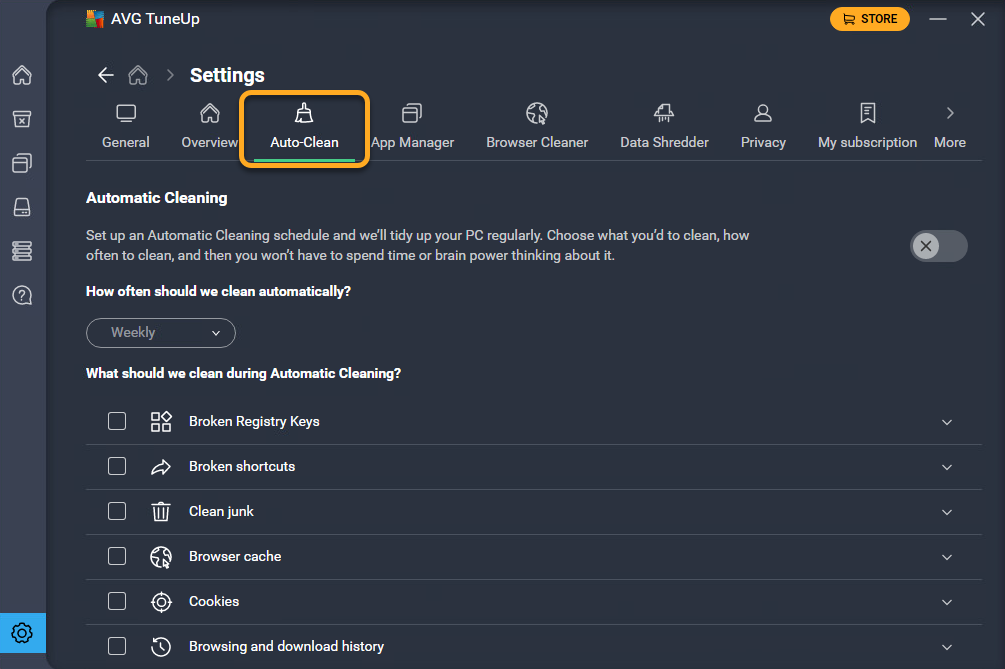Click the back arrow beside Settings
Image resolution: width=1005 pixels, height=669 pixels.
pos(105,75)
